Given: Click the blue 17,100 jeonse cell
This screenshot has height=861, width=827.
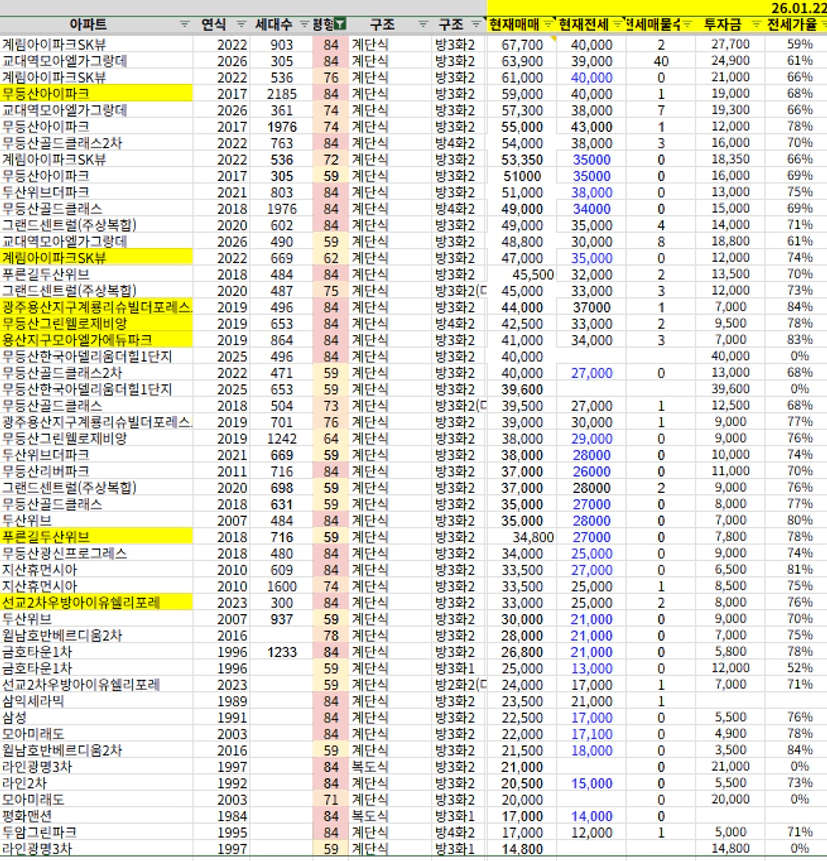Looking at the screenshot, I should [x=591, y=734].
